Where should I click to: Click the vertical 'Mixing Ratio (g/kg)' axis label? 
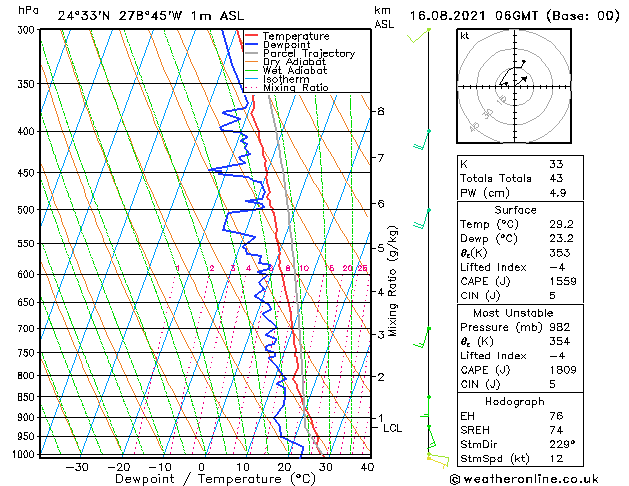tap(392, 281)
